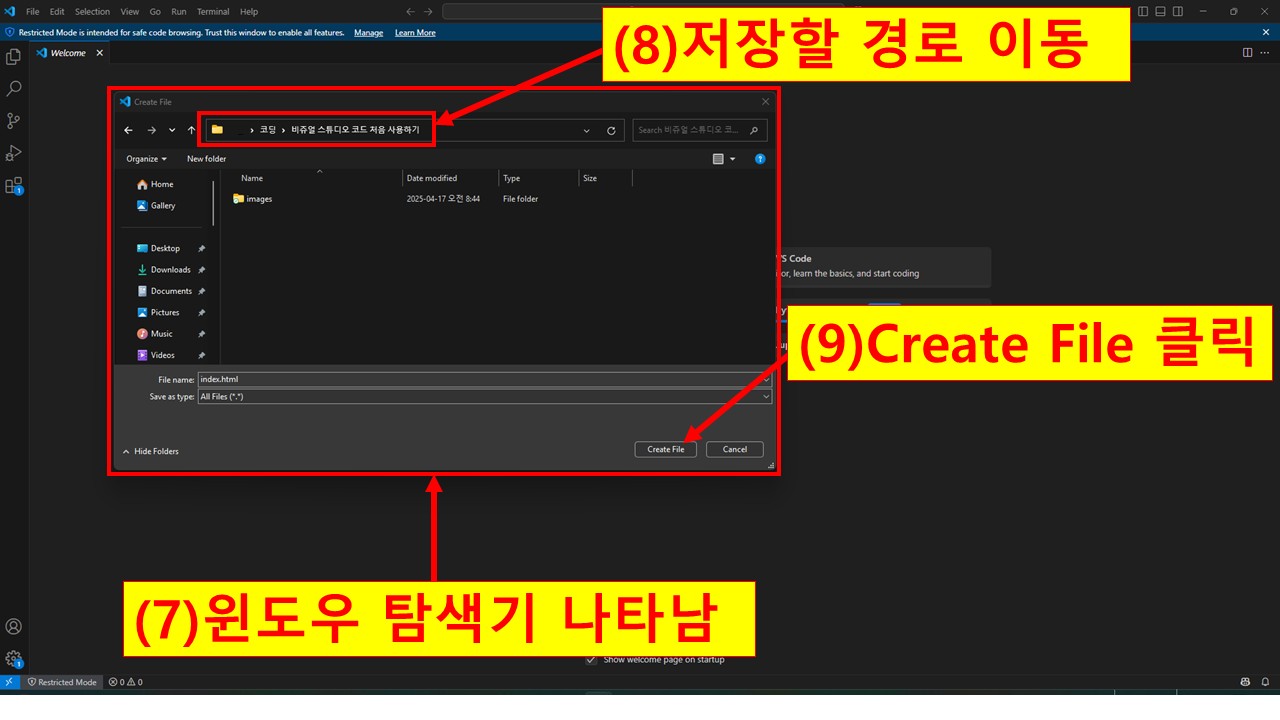Unpin Downloads using its pin icon
Viewport: 1280px width, 720px height.
point(200,269)
